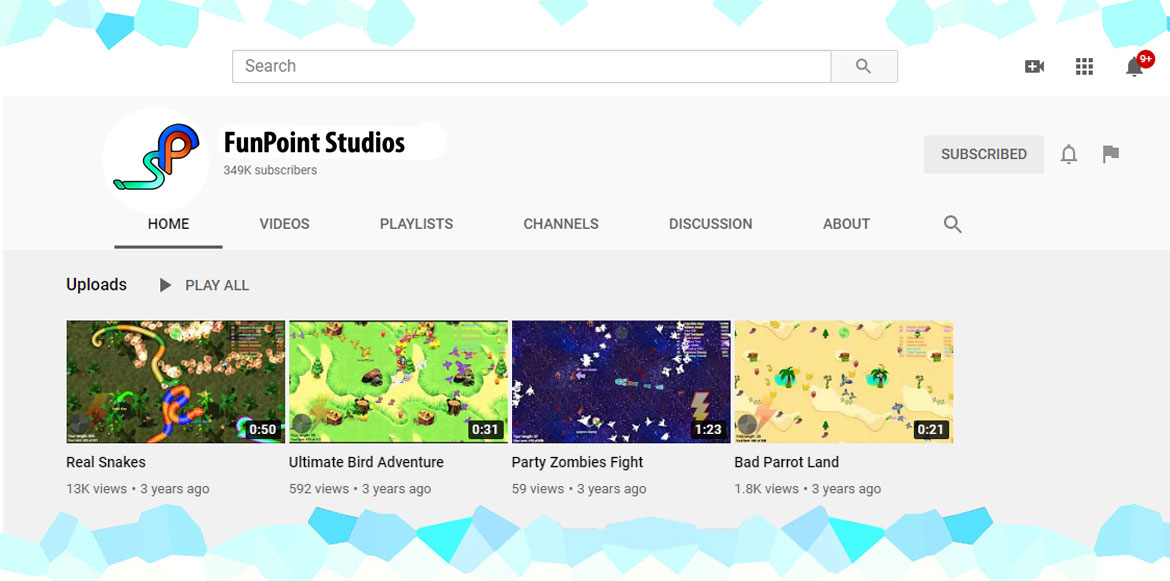Click the 0:50 duration badge

coord(263,430)
